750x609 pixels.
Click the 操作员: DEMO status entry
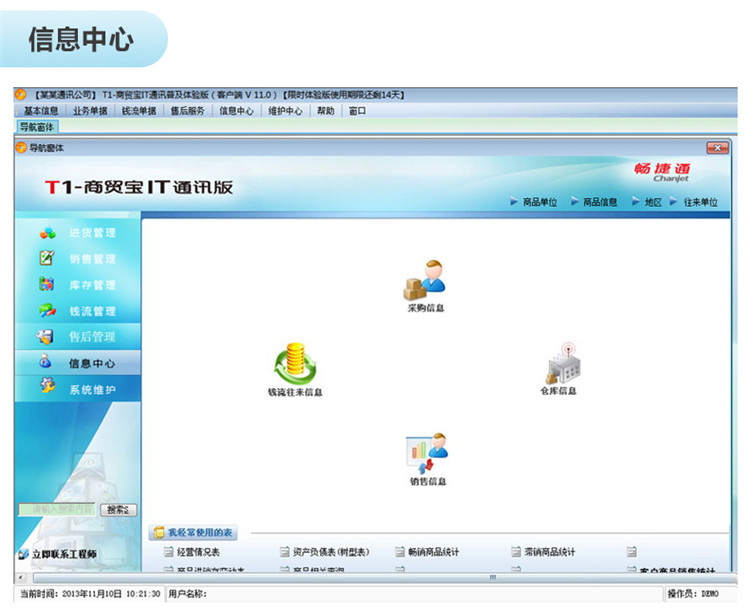tap(693, 594)
